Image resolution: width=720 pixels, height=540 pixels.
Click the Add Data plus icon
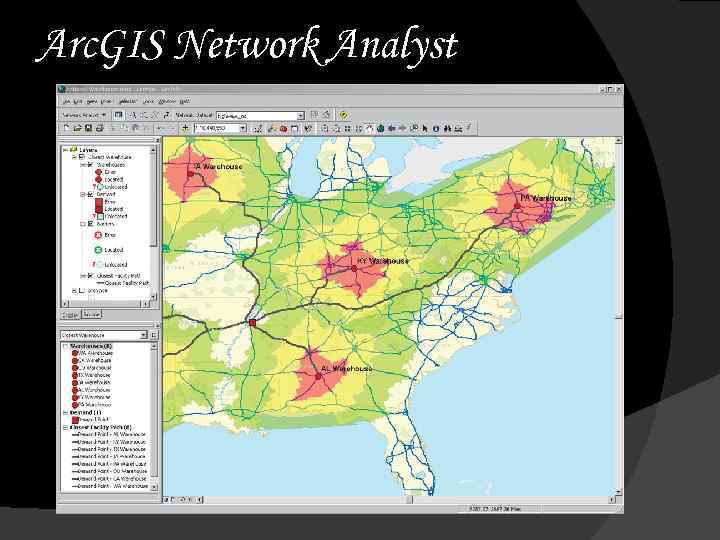186,129
